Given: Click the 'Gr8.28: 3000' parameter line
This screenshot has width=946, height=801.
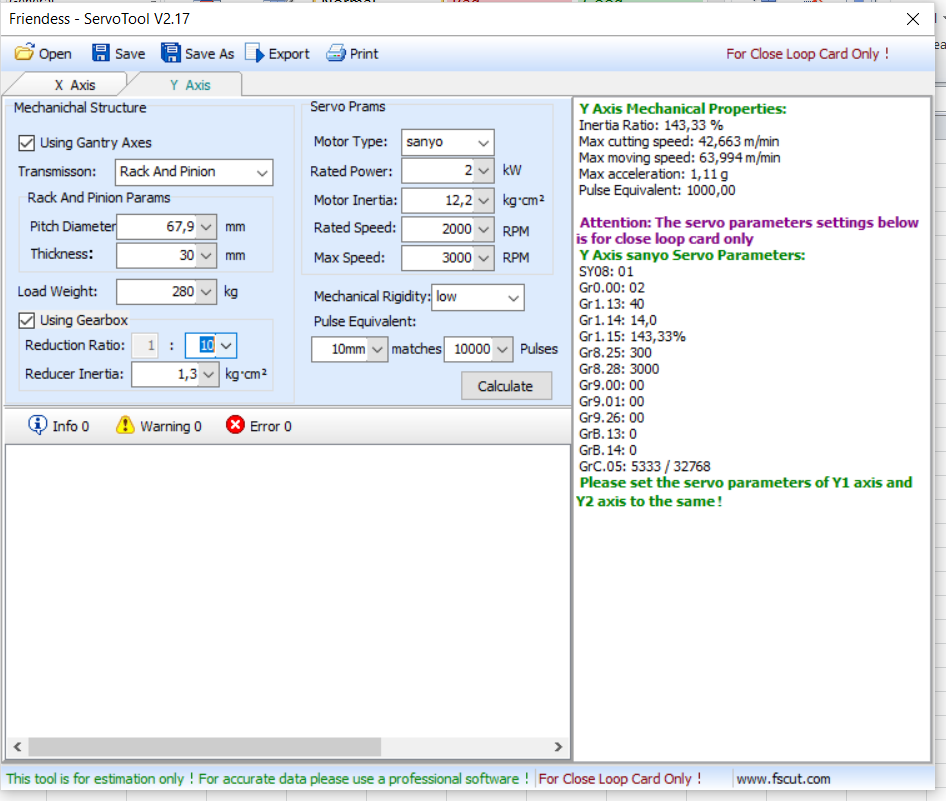Looking at the screenshot, I should click(618, 369).
